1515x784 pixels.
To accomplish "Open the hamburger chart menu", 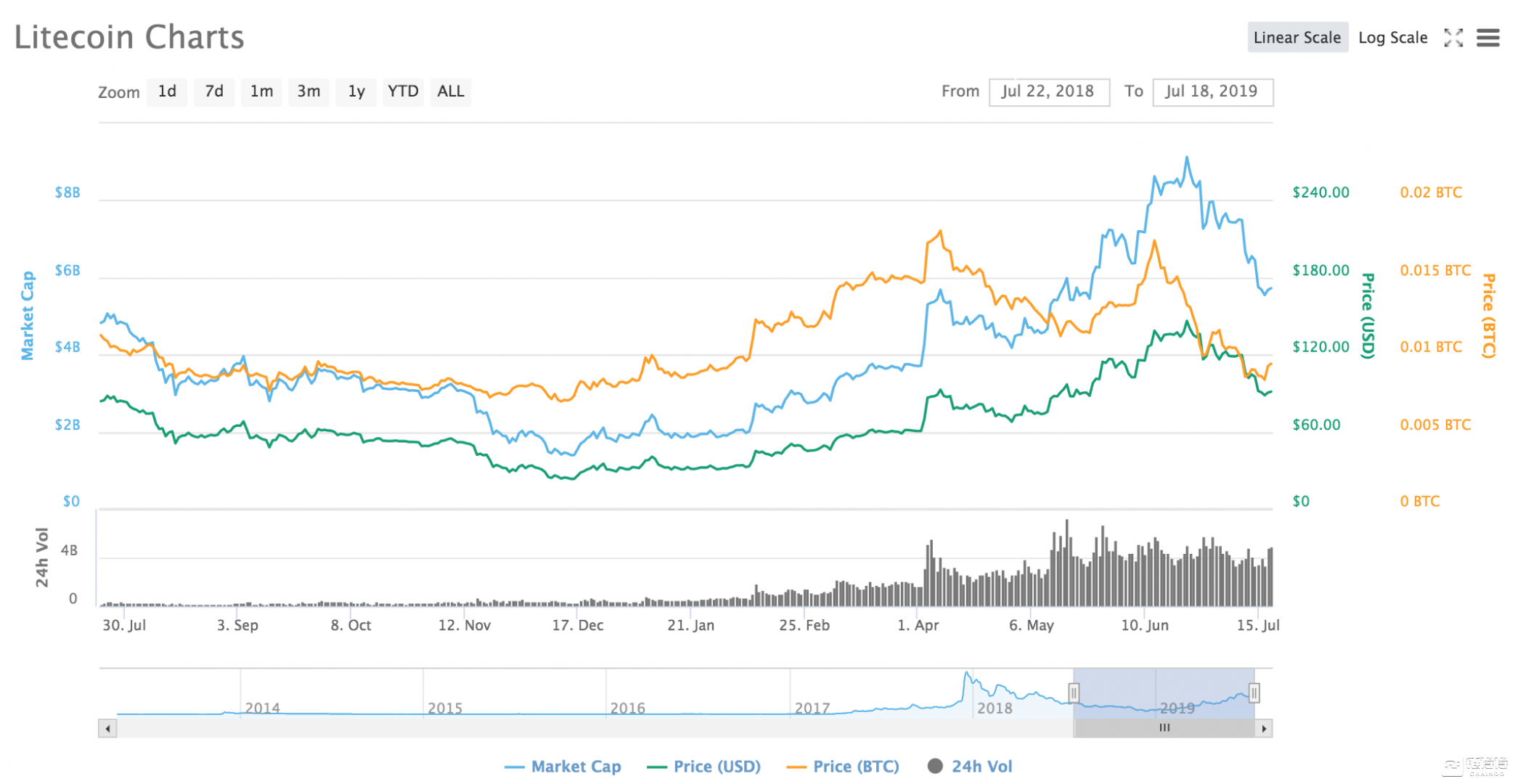I will [1487, 38].
